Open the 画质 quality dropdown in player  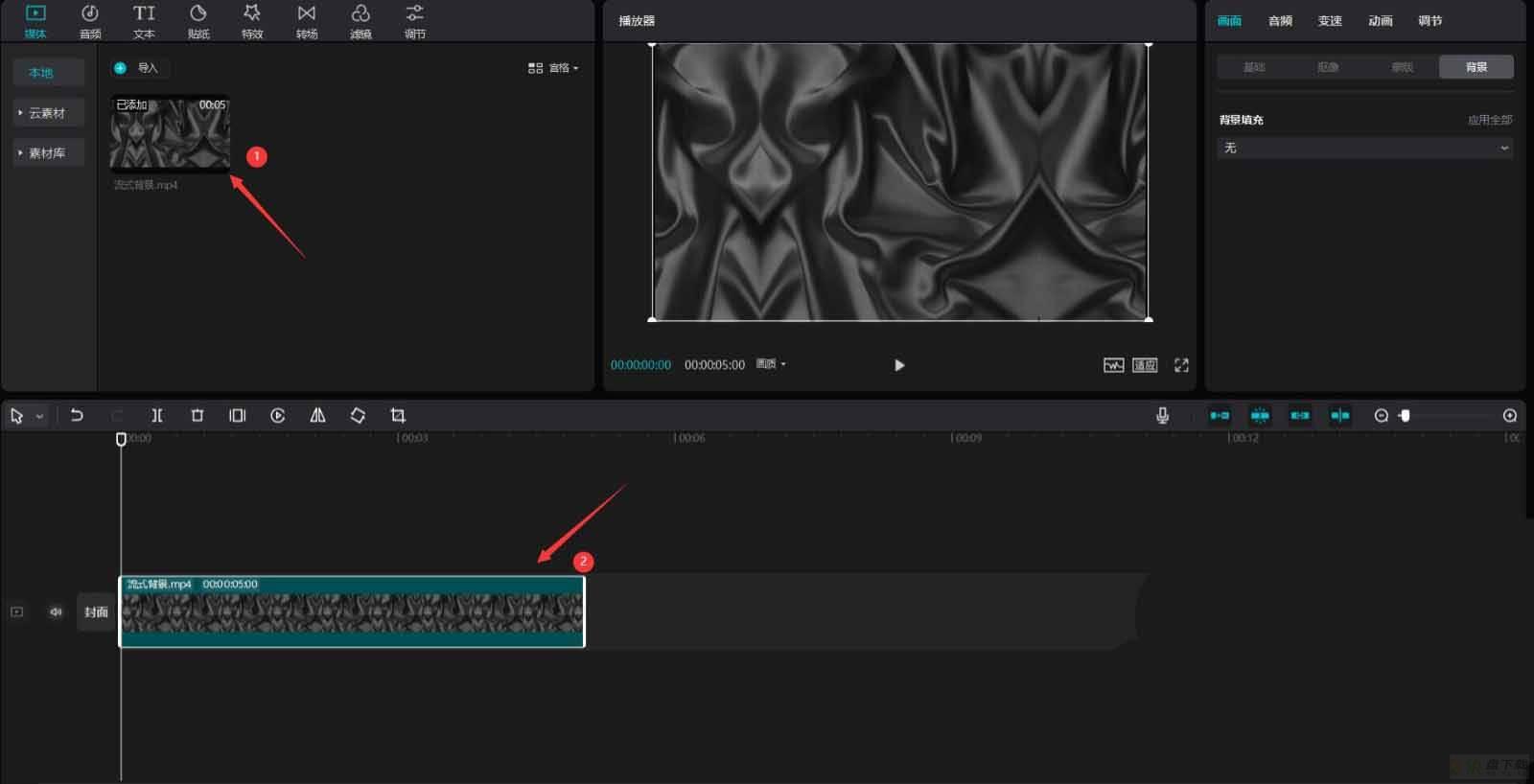(x=771, y=364)
